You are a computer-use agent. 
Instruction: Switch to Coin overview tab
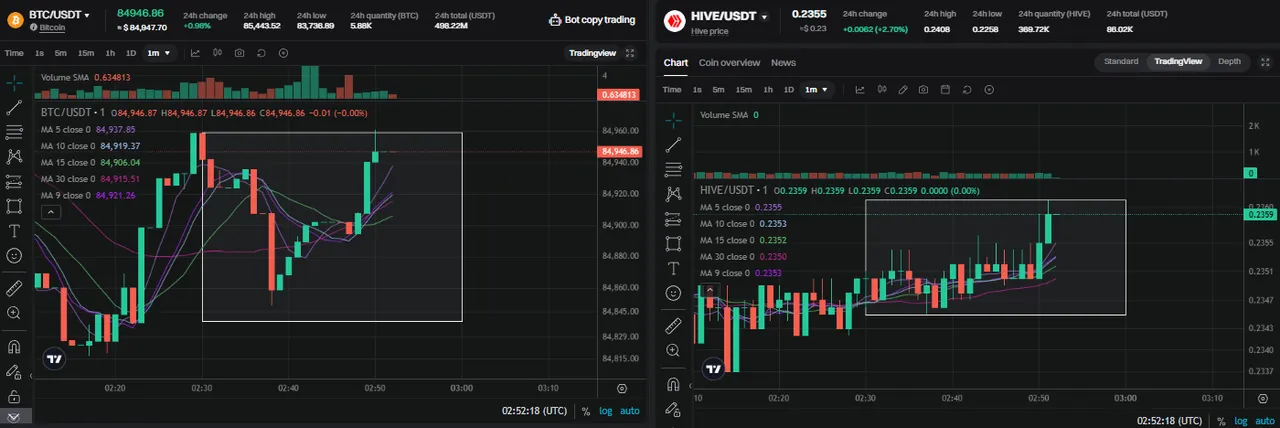pos(729,62)
